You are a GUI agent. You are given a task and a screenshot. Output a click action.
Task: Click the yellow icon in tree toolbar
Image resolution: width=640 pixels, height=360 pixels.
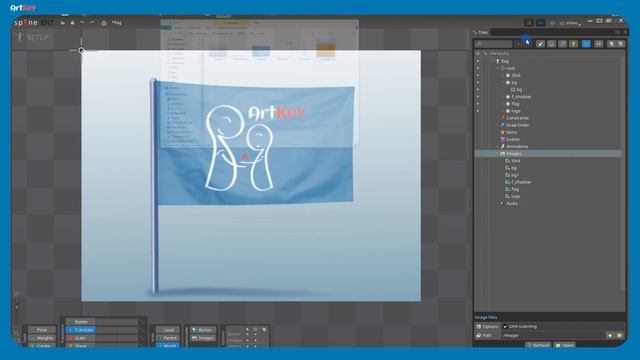tap(573, 44)
